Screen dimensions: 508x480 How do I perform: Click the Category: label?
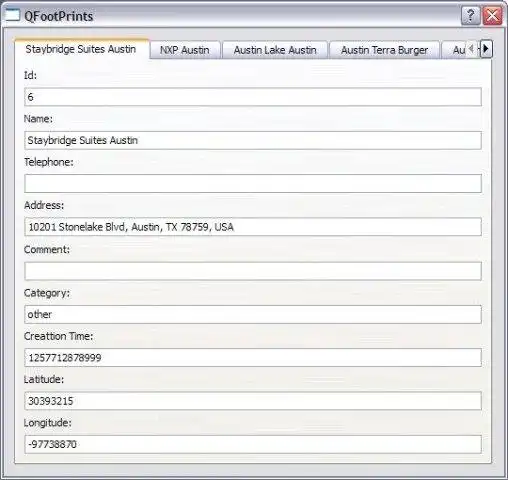pos(47,293)
